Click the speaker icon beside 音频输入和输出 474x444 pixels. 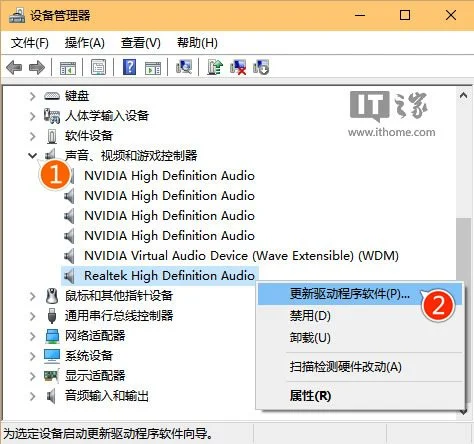(51, 396)
